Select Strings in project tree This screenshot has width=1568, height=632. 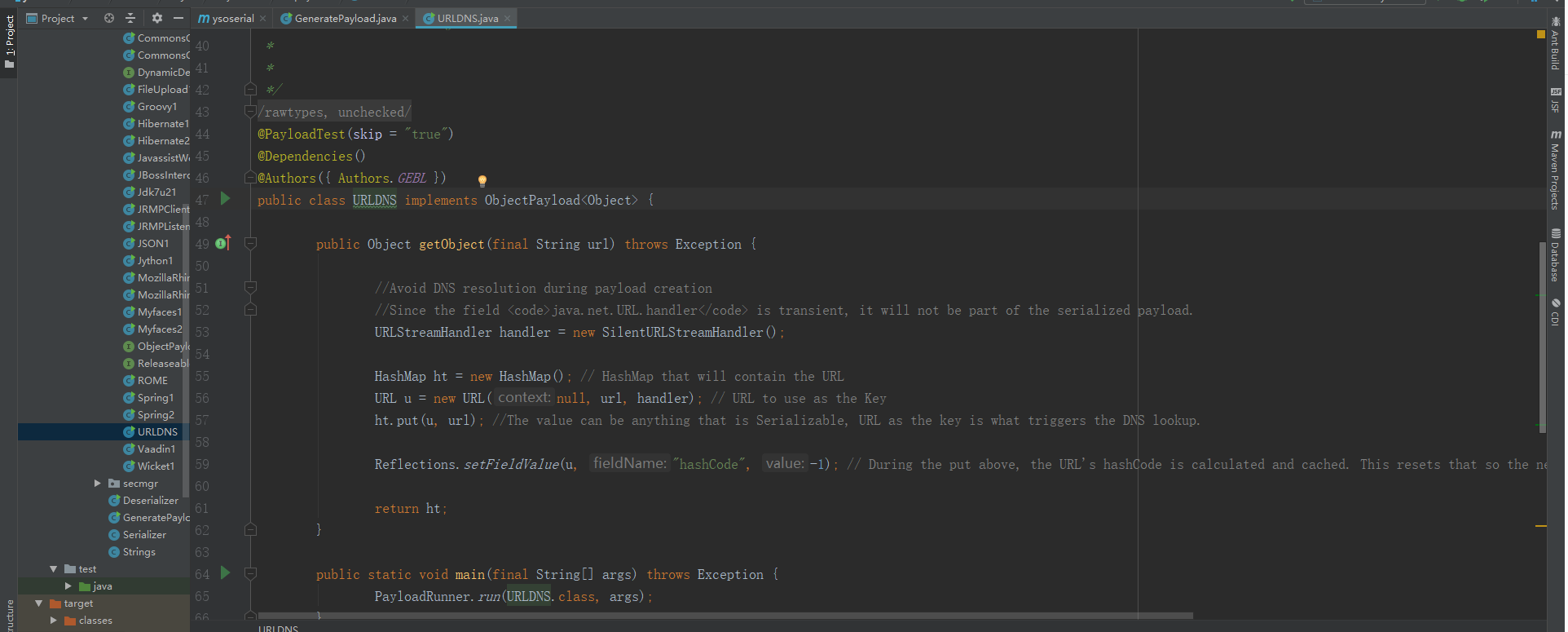tap(139, 551)
